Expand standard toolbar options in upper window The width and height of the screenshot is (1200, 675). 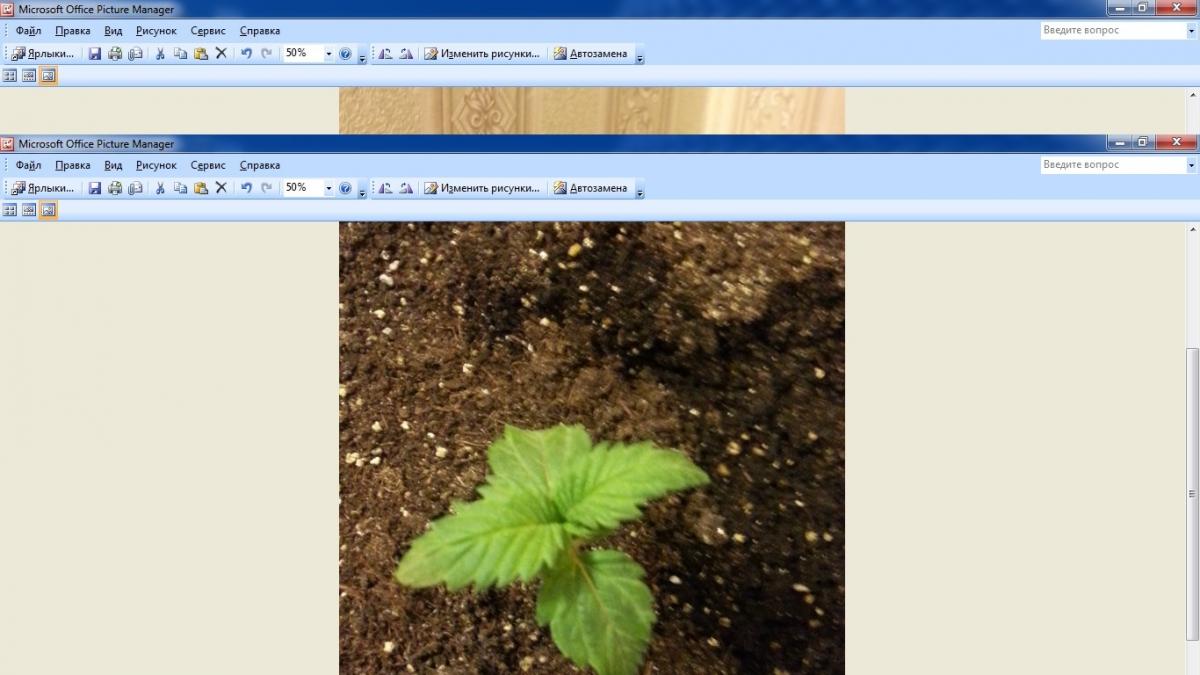[x=362, y=55]
